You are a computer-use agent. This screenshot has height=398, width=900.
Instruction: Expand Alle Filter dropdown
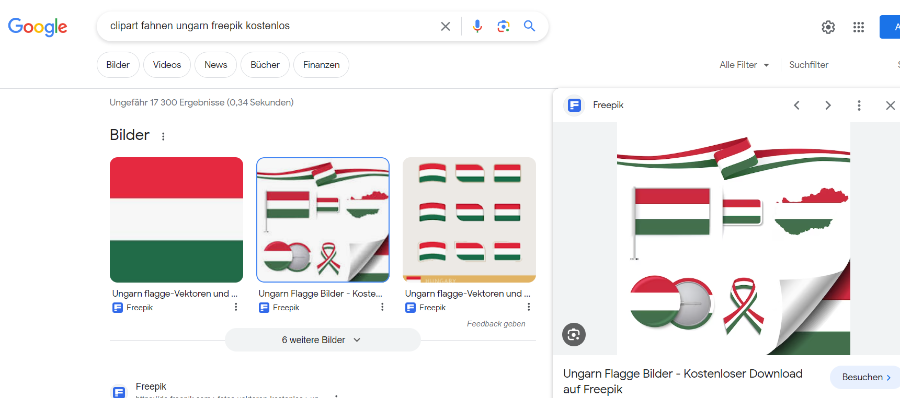pos(744,65)
